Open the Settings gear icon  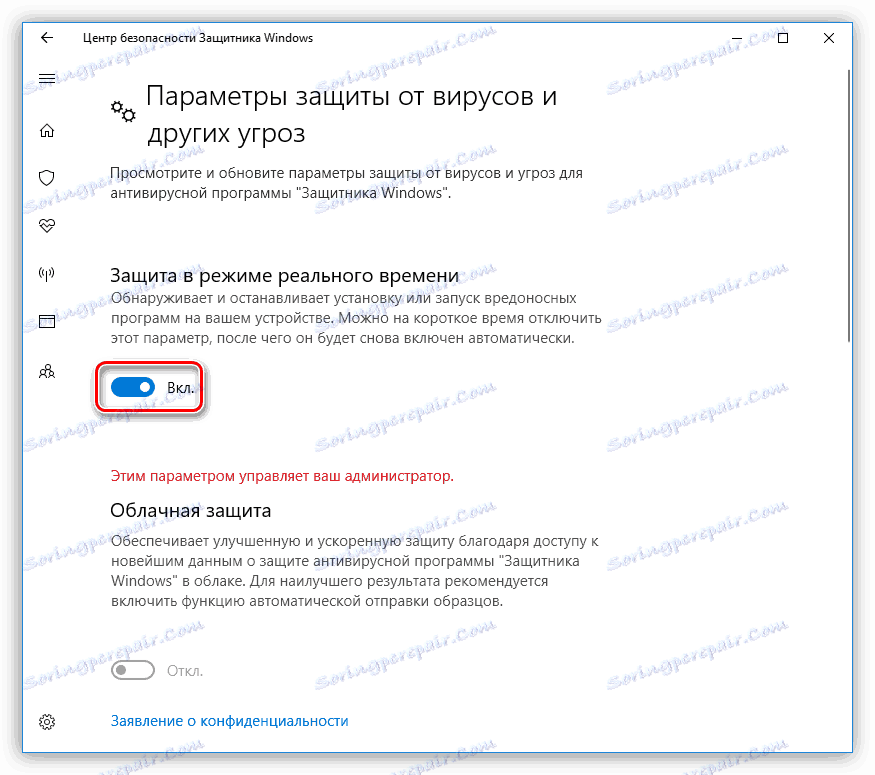pyautogui.click(x=46, y=720)
